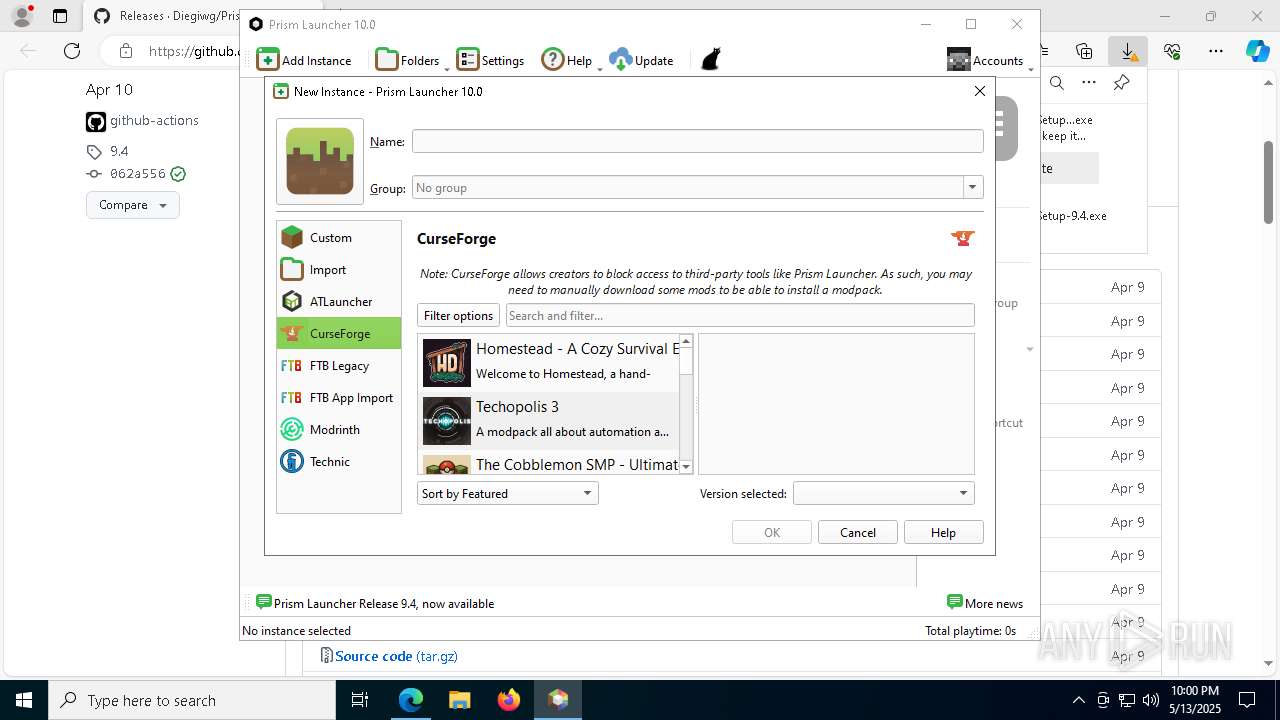
Task: Open the Edge tab actions icon
Action: click(x=60, y=16)
